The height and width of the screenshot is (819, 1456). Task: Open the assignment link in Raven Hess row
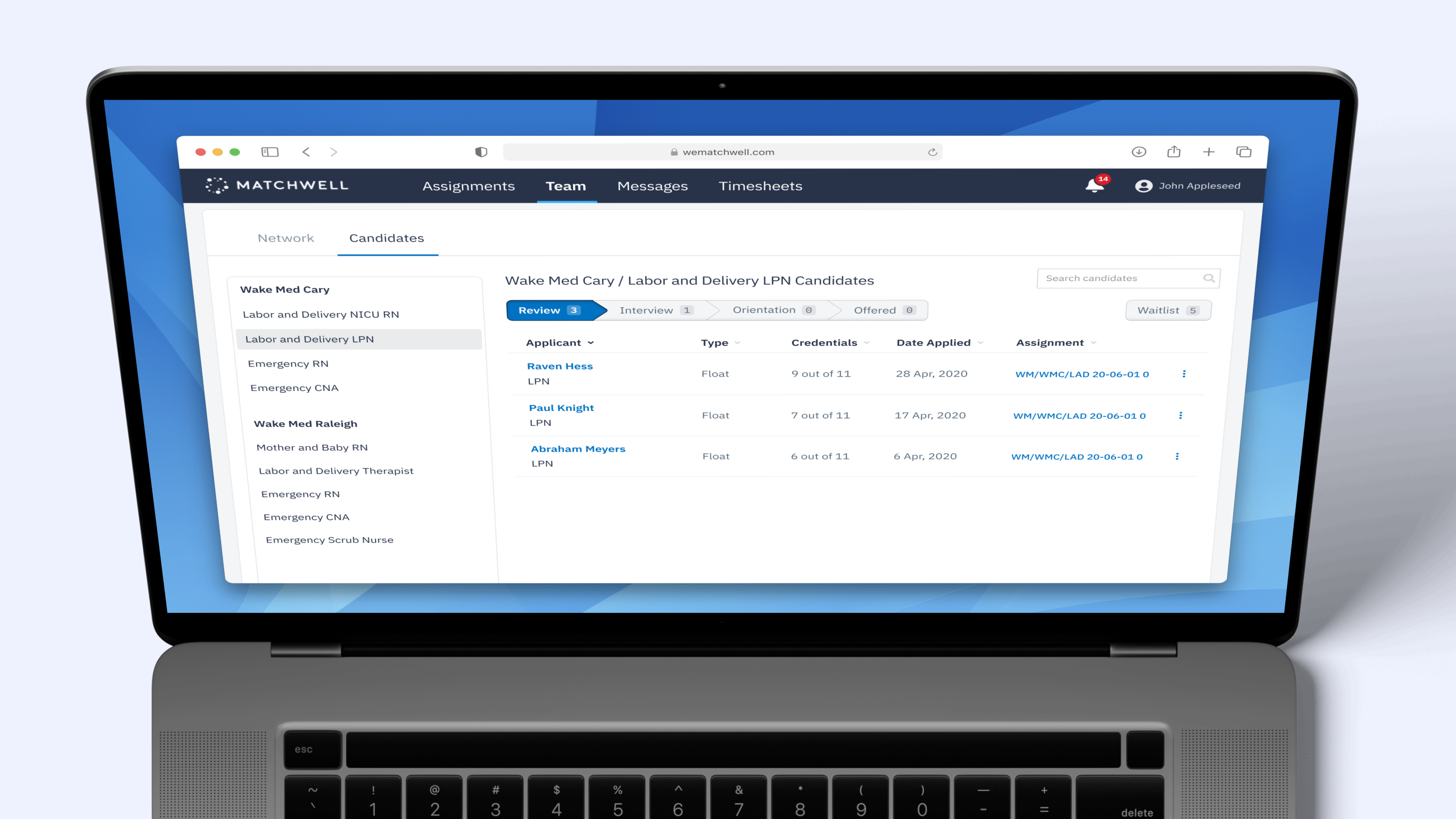(x=1082, y=374)
